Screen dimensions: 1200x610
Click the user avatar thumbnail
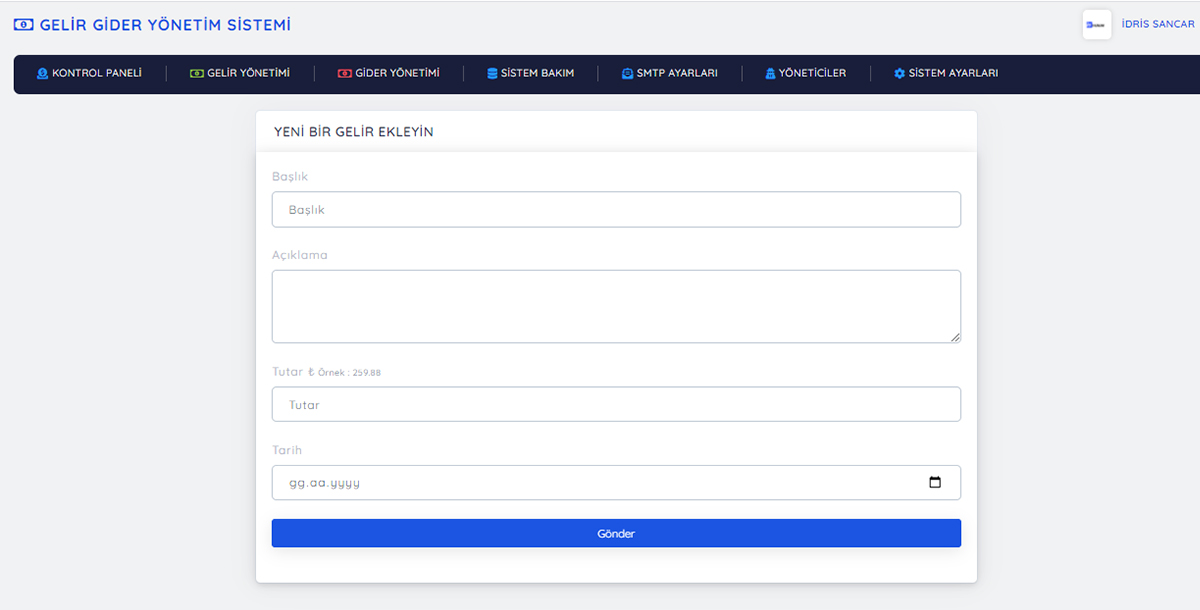(1096, 24)
